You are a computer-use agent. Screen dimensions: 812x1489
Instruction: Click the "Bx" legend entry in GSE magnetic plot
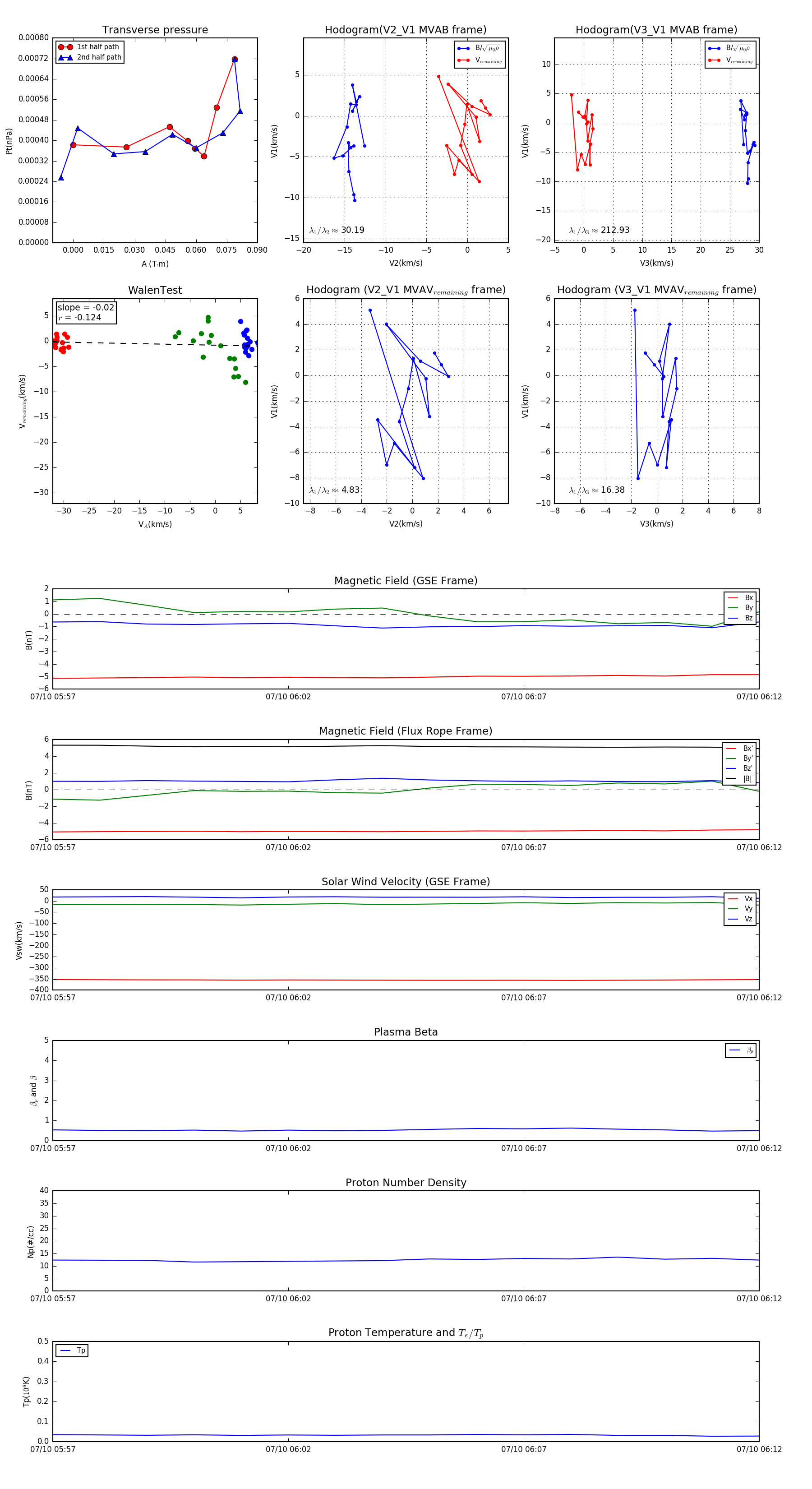[740, 598]
